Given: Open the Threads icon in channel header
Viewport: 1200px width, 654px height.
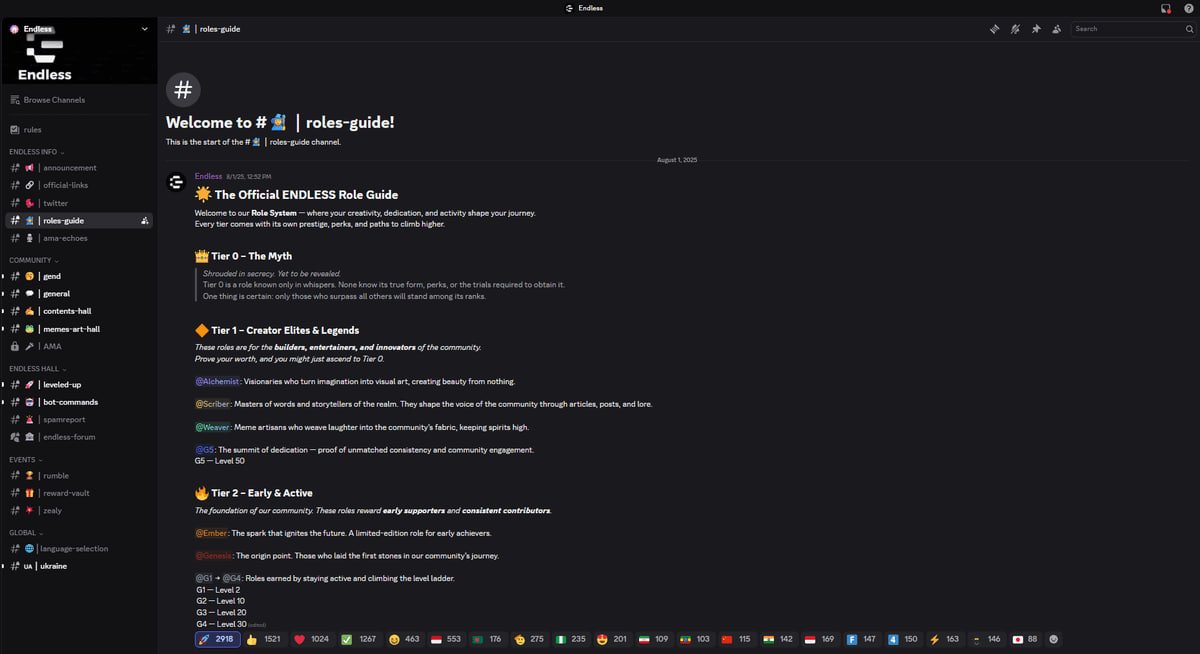Looking at the screenshot, I should tap(994, 29).
